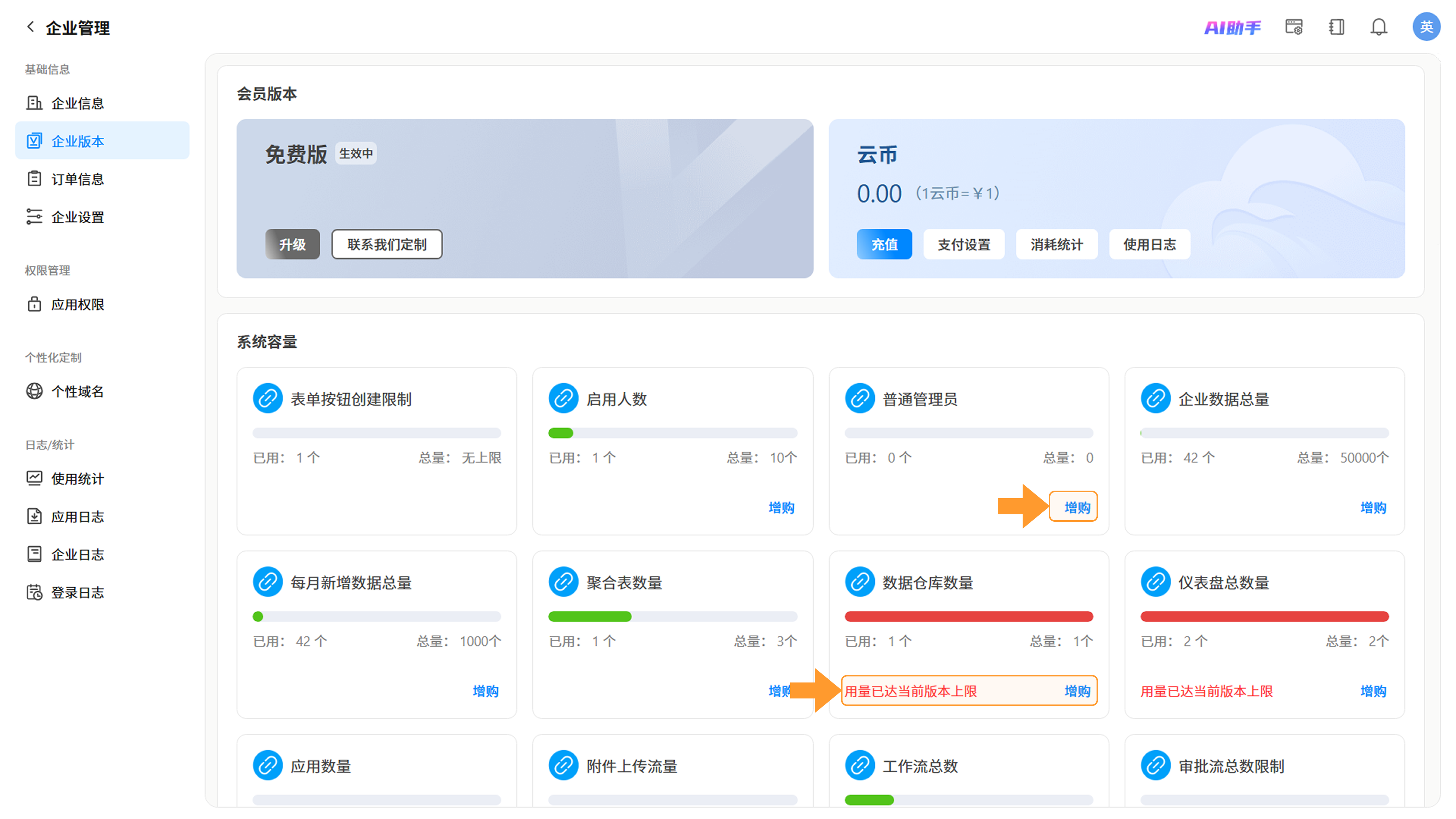Screen dimensions: 1456x819
Task: Click the link icon of 数据仓库数量 card
Action: [x=860, y=582]
